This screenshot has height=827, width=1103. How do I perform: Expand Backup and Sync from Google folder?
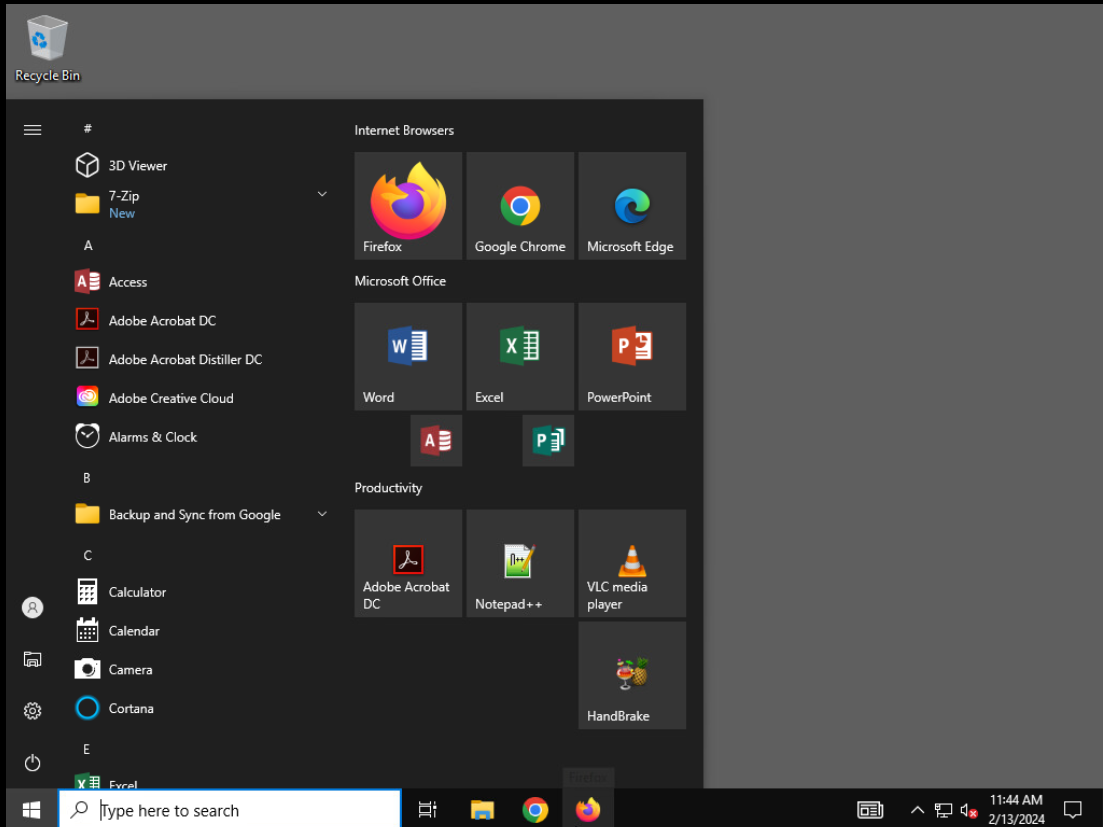click(x=200, y=515)
